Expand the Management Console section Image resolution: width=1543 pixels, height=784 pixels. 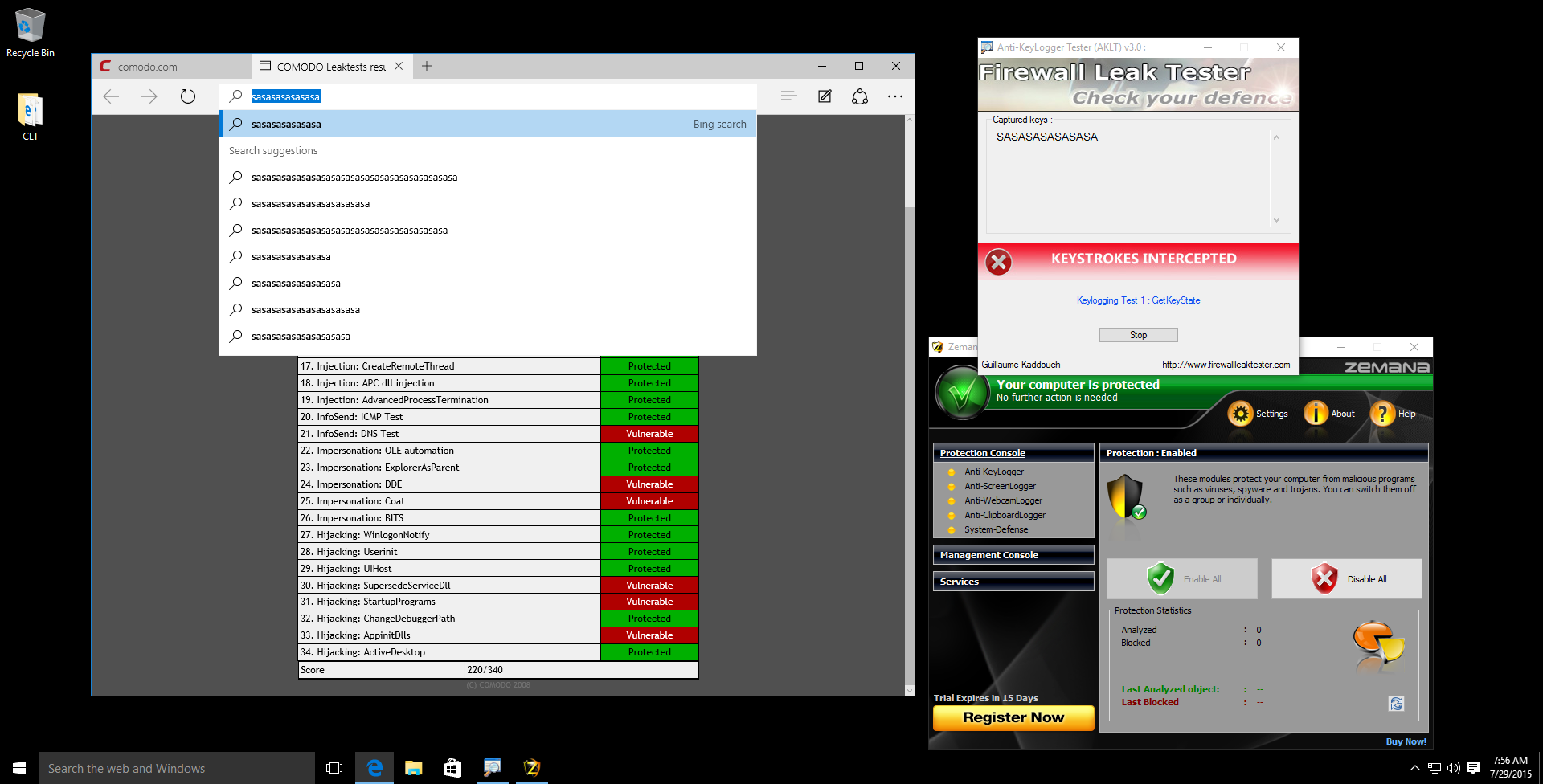[1013, 555]
